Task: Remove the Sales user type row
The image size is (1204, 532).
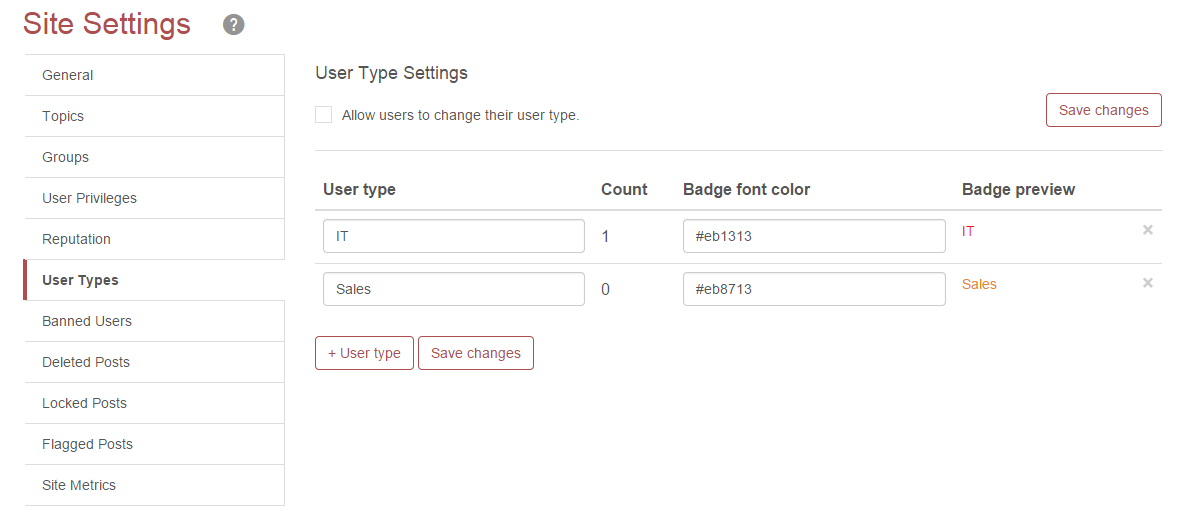Action: click(1147, 283)
